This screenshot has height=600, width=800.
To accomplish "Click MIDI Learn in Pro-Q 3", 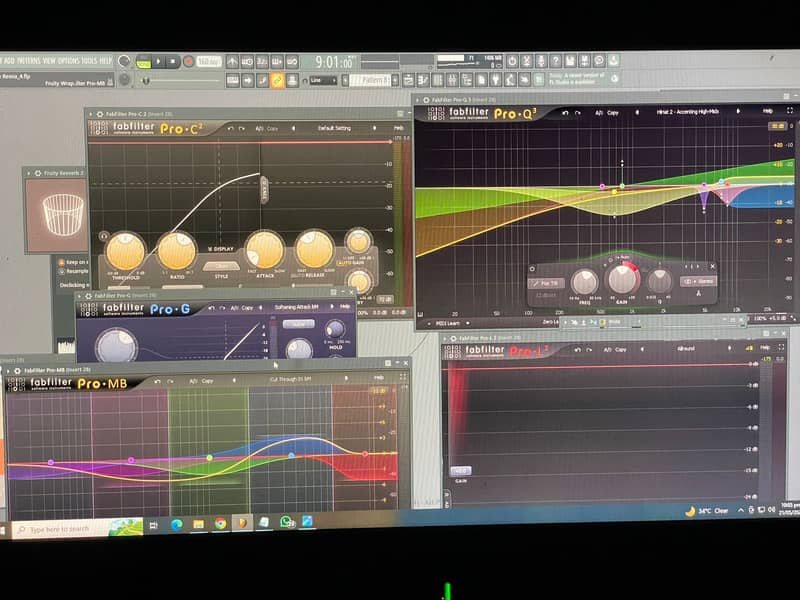I will pyautogui.click(x=447, y=323).
